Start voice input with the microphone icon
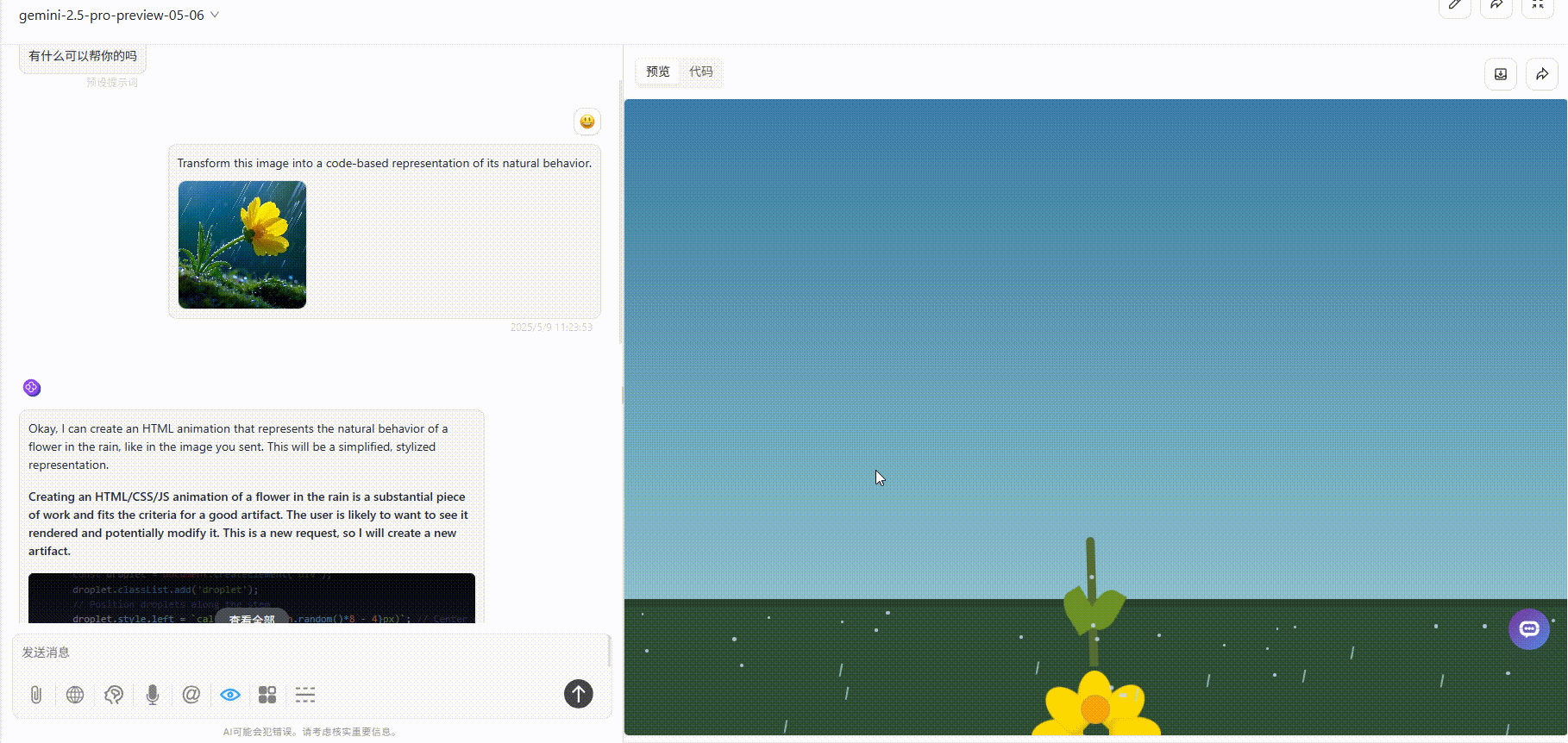Image resolution: width=1568 pixels, height=743 pixels. point(153,695)
